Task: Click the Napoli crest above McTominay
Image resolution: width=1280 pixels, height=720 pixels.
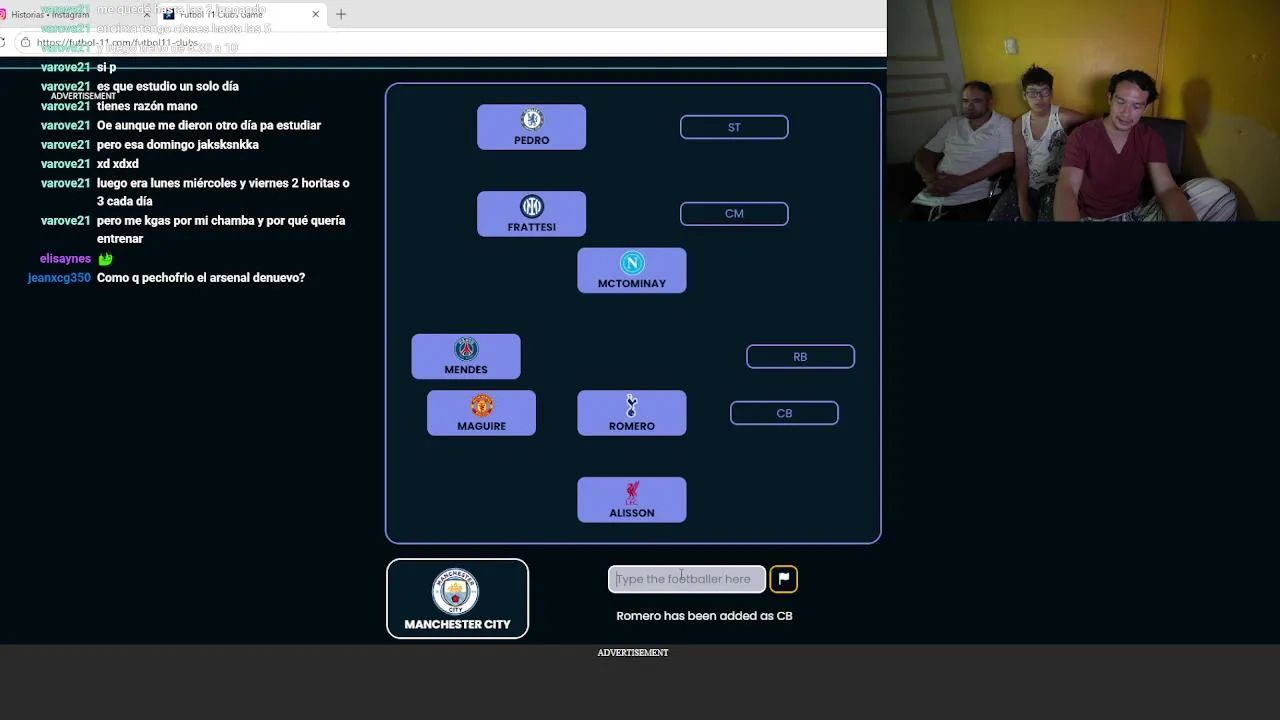Action: [632, 263]
